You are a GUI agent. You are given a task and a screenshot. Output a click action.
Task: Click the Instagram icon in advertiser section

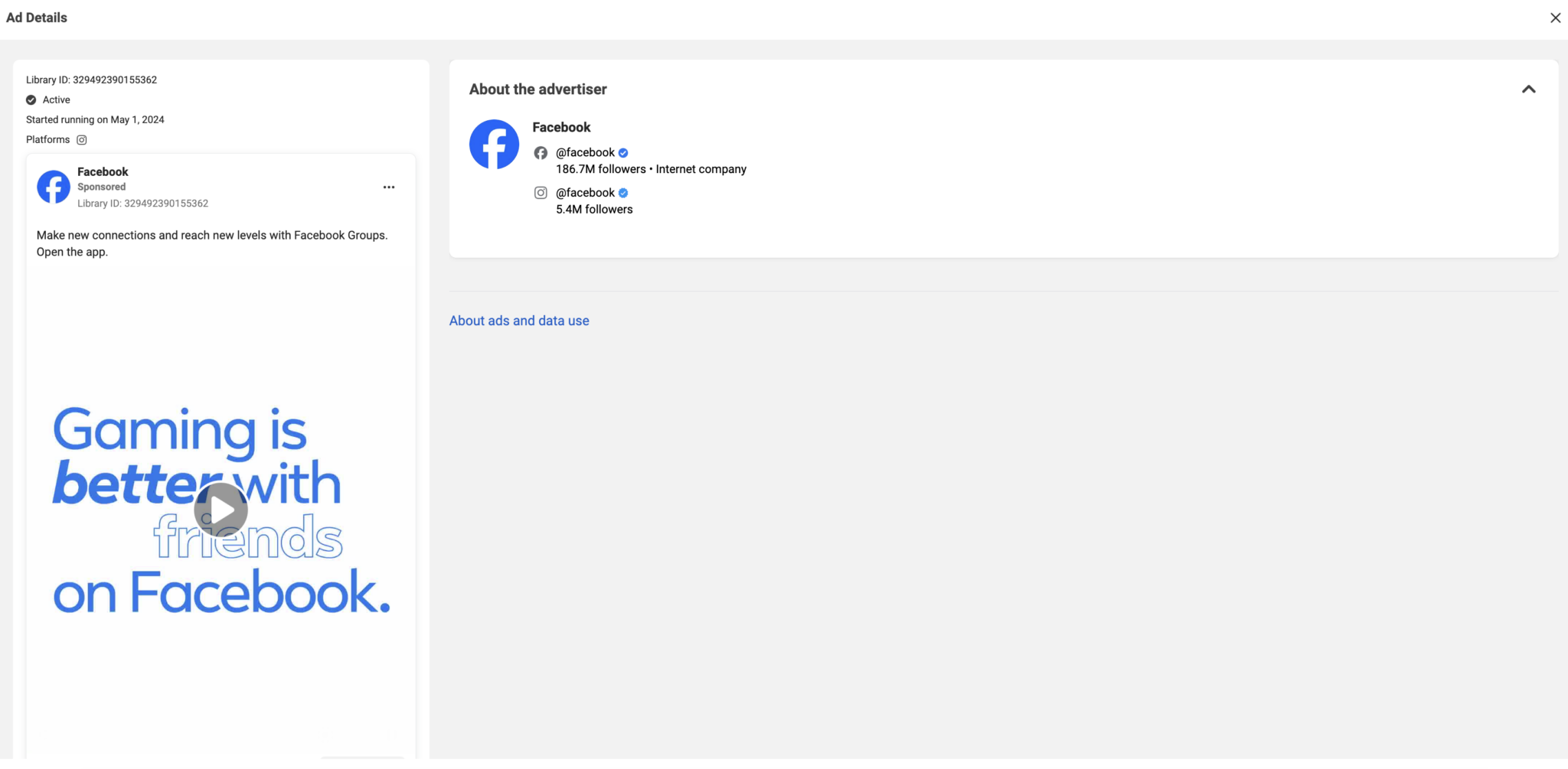pos(541,192)
